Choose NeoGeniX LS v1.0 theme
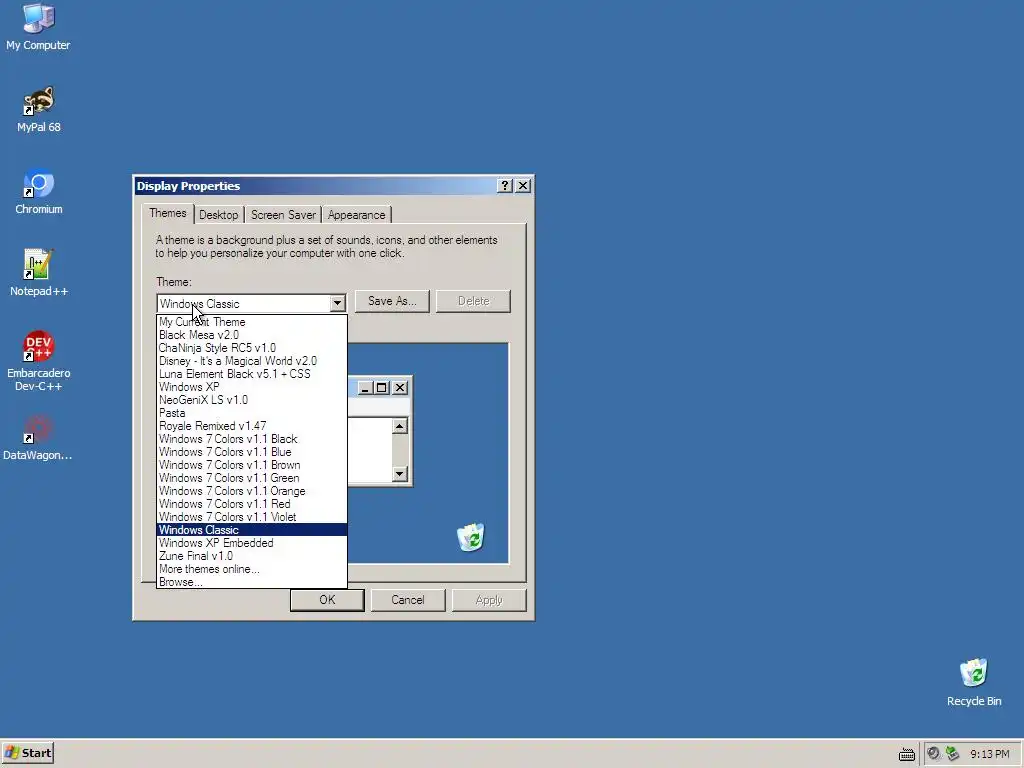This screenshot has height=768, width=1024. (252, 400)
